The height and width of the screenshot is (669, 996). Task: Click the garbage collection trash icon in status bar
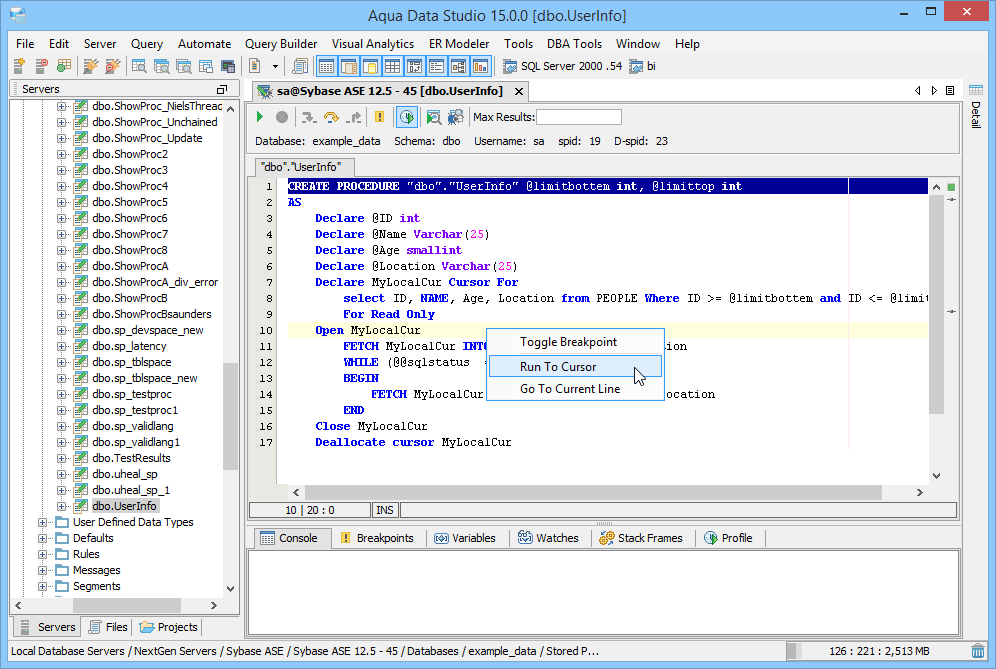pos(978,651)
